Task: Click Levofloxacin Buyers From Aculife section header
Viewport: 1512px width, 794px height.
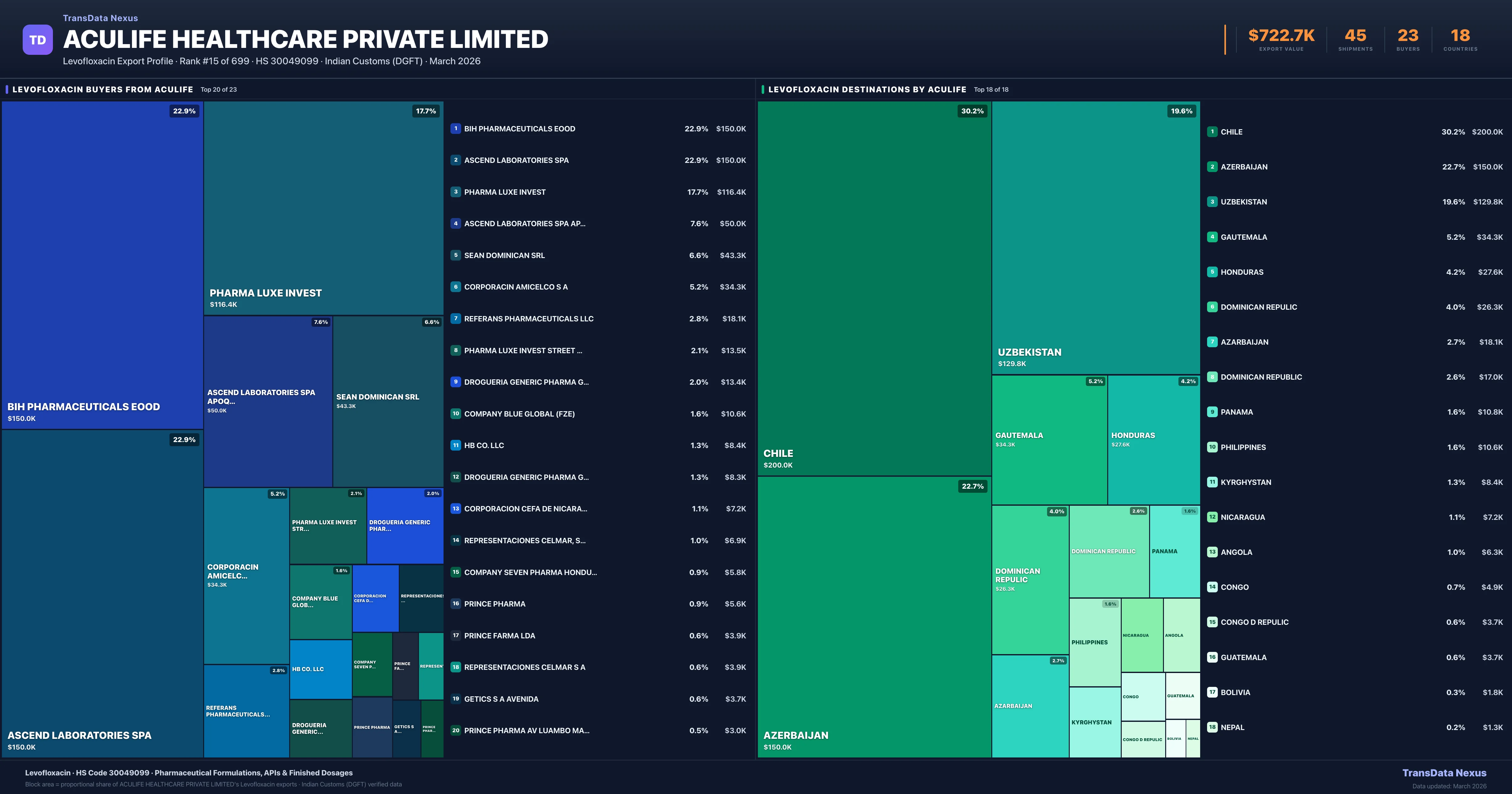Action: tap(103, 89)
